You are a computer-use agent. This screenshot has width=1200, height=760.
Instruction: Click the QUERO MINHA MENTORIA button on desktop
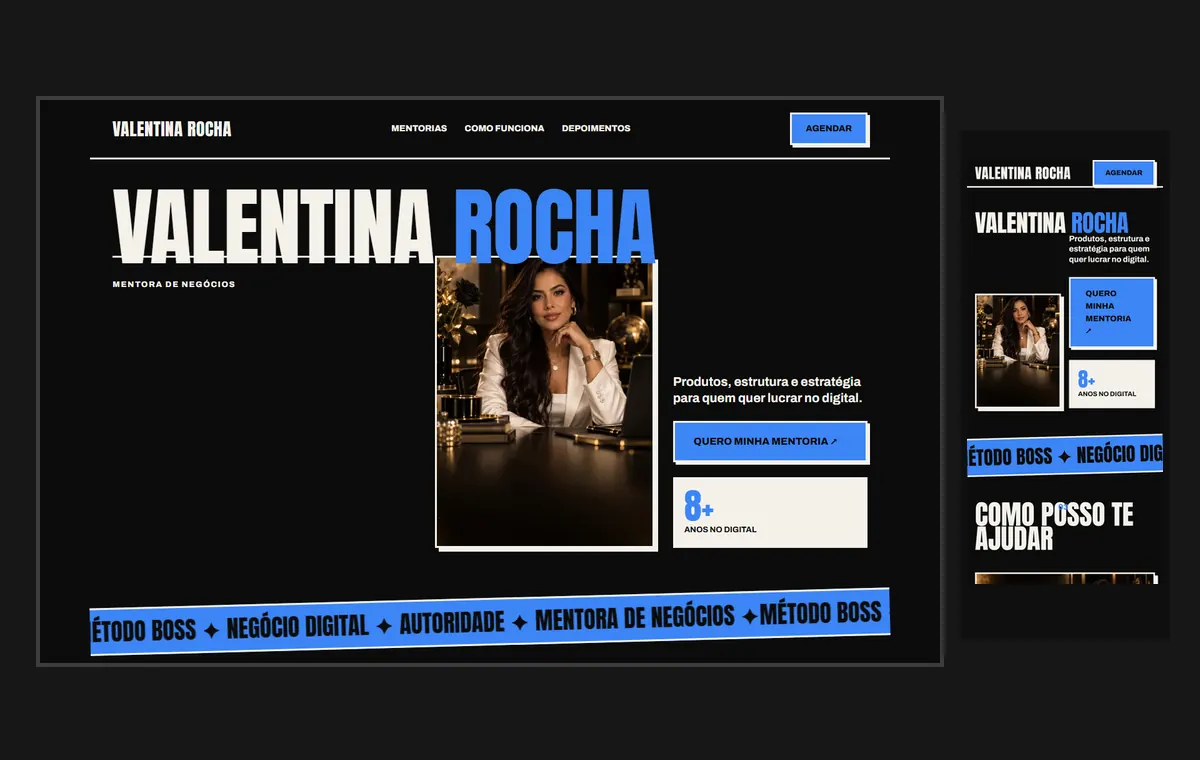[x=770, y=441]
